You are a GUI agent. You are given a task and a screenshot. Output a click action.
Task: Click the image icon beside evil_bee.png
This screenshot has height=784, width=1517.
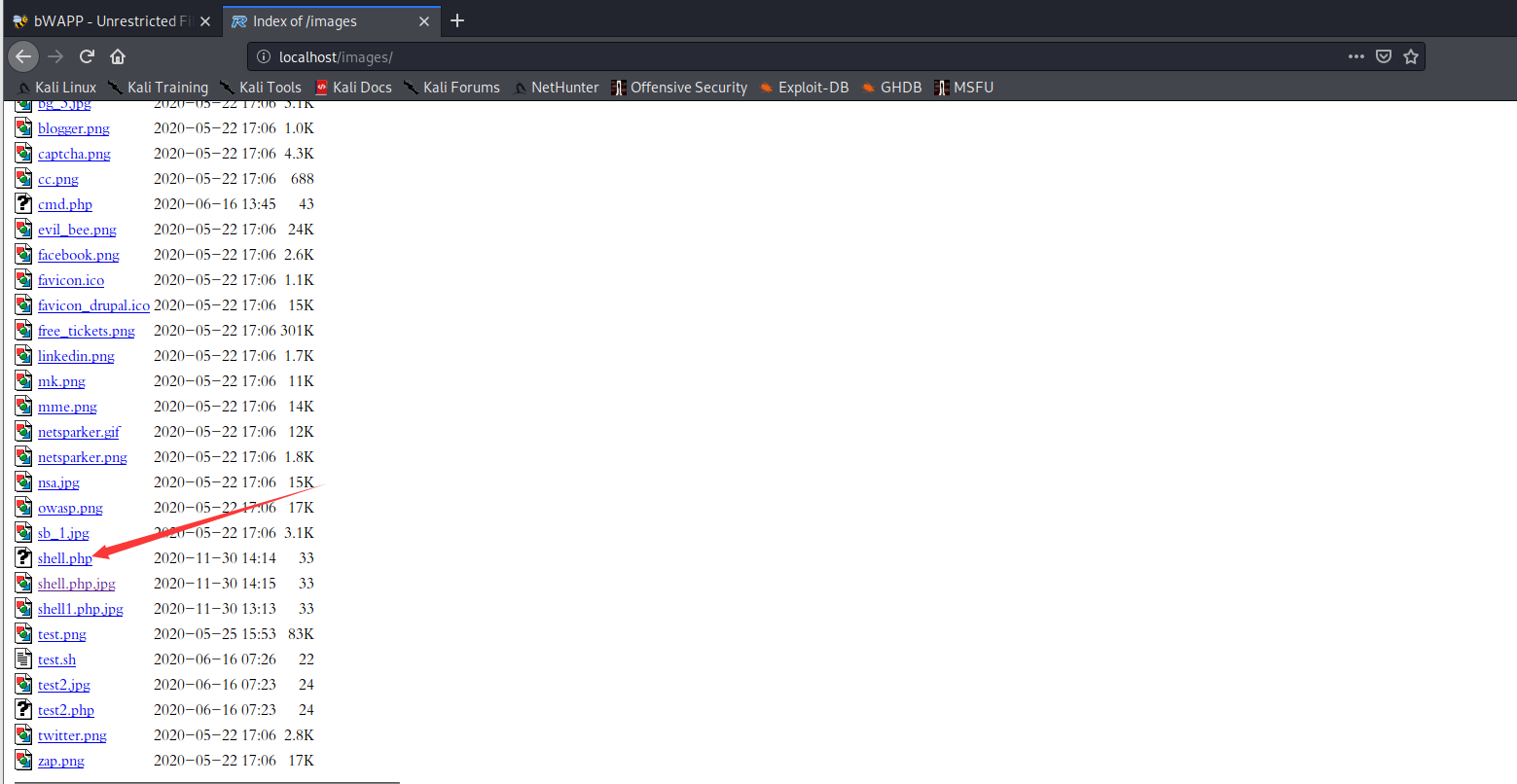click(23, 229)
